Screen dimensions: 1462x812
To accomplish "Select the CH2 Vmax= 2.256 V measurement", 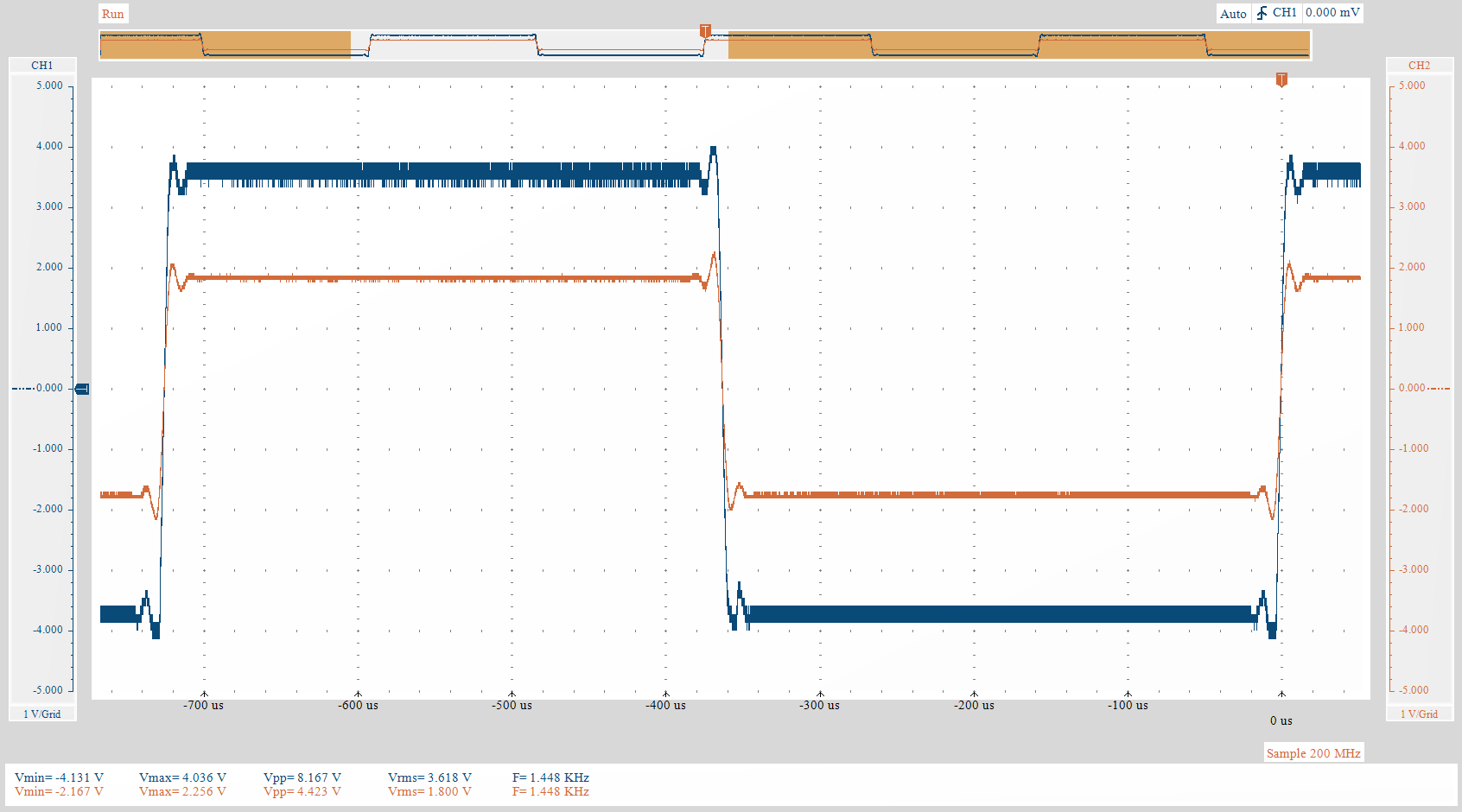I will click(x=182, y=791).
